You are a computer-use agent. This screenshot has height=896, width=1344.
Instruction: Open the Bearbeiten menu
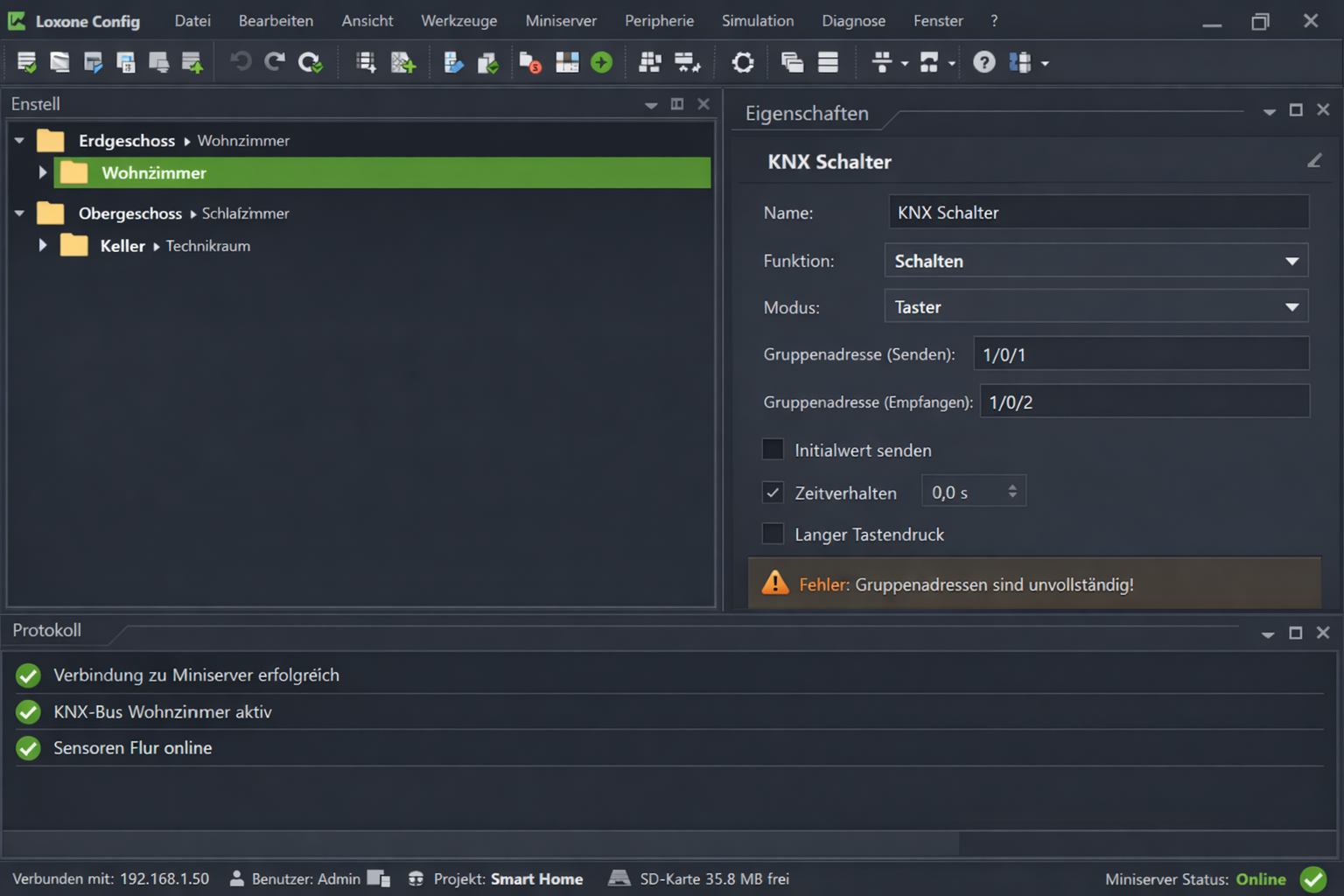276,21
